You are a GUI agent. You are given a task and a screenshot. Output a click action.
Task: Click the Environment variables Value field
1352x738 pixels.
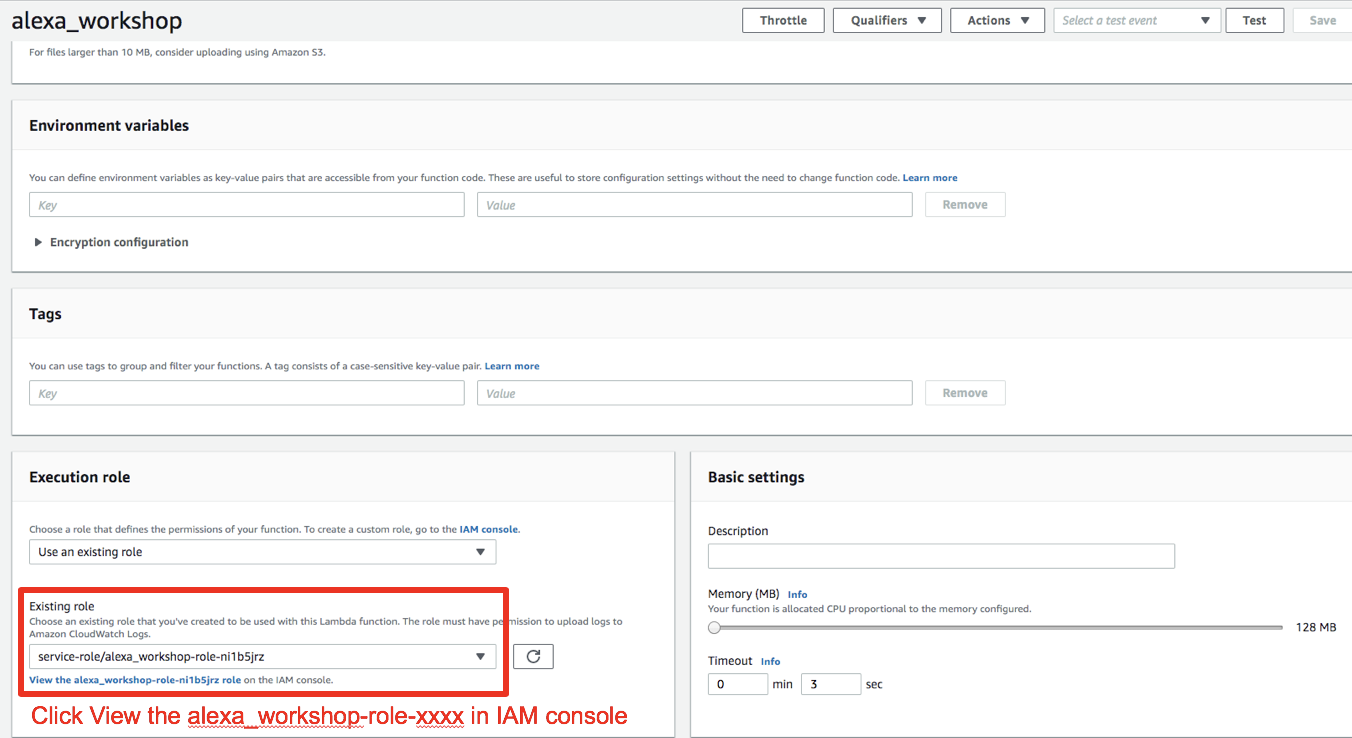695,205
